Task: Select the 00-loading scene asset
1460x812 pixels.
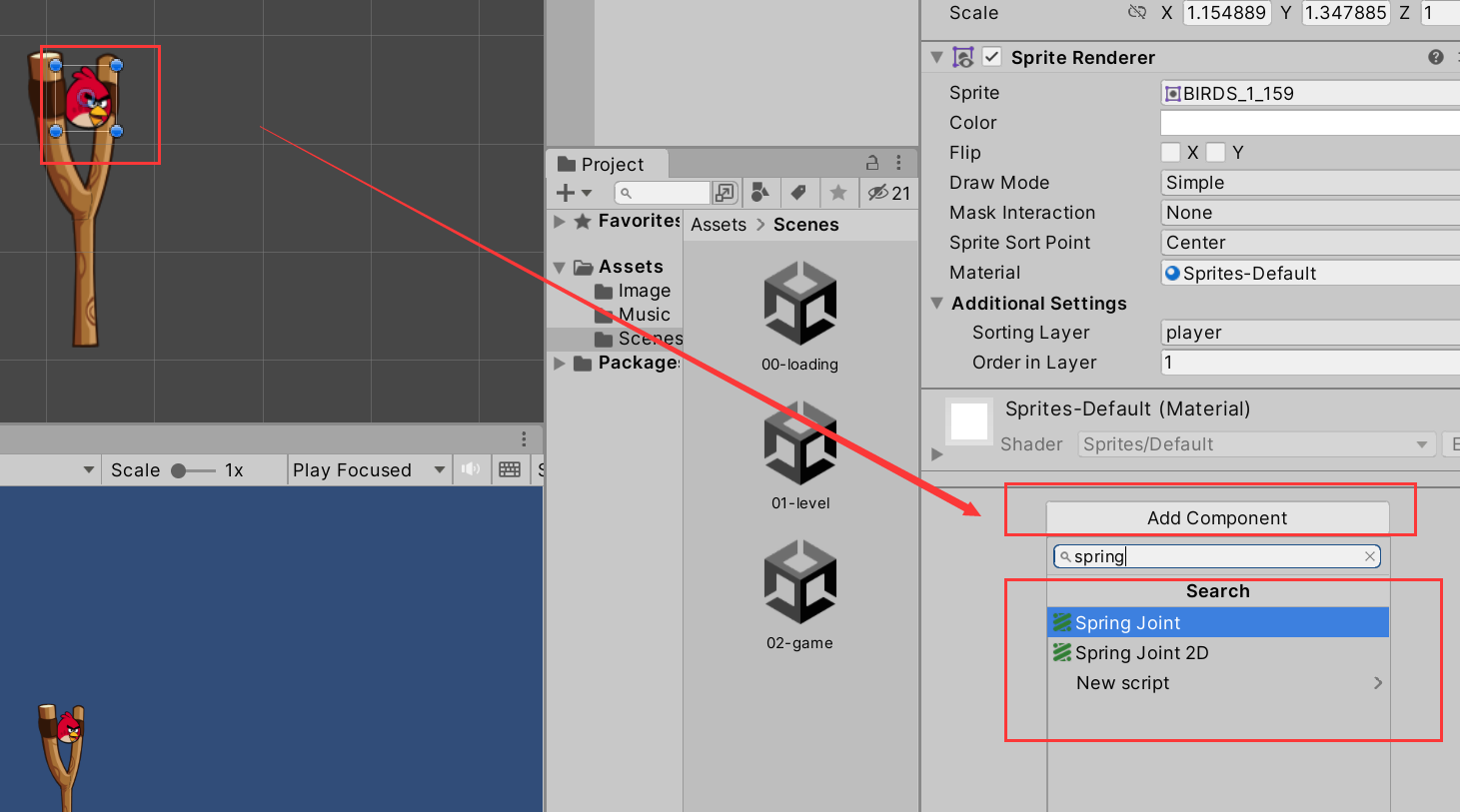Action: [x=800, y=318]
